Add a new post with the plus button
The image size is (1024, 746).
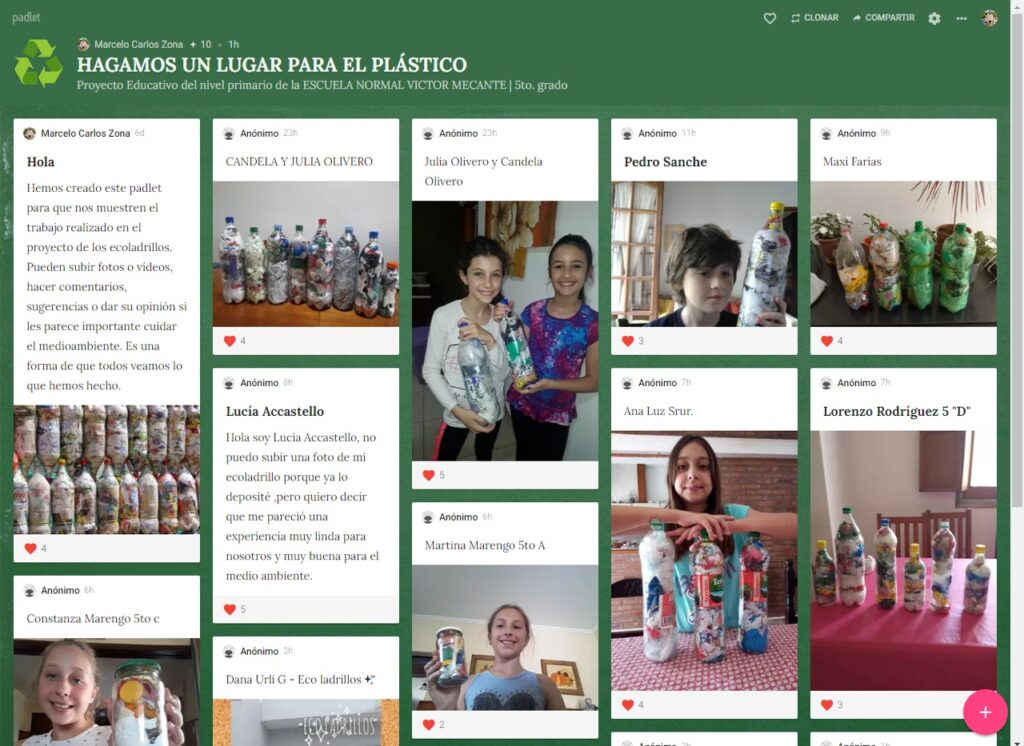point(985,712)
